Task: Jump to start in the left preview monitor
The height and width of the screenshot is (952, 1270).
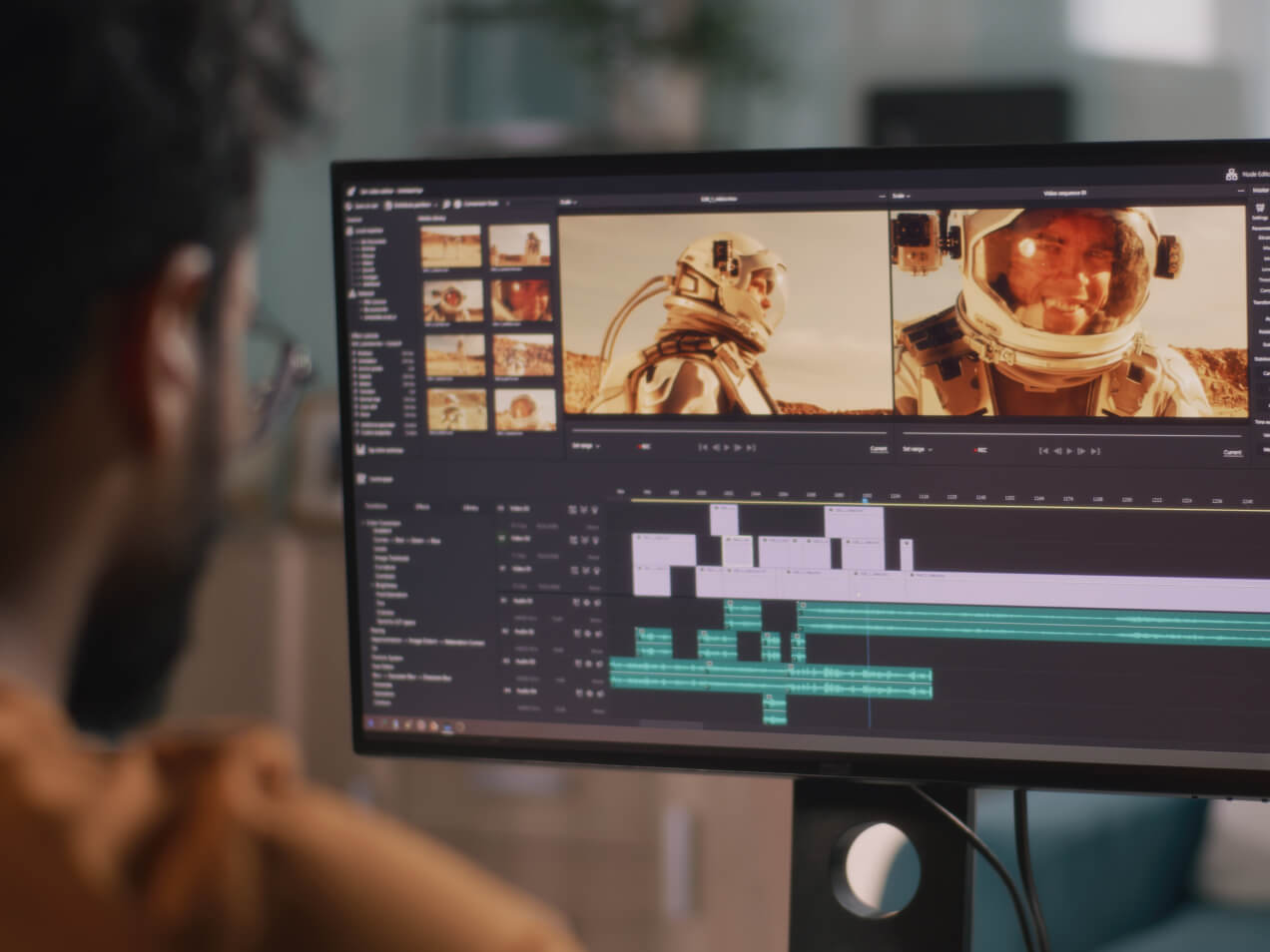Action: click(703, 448)
